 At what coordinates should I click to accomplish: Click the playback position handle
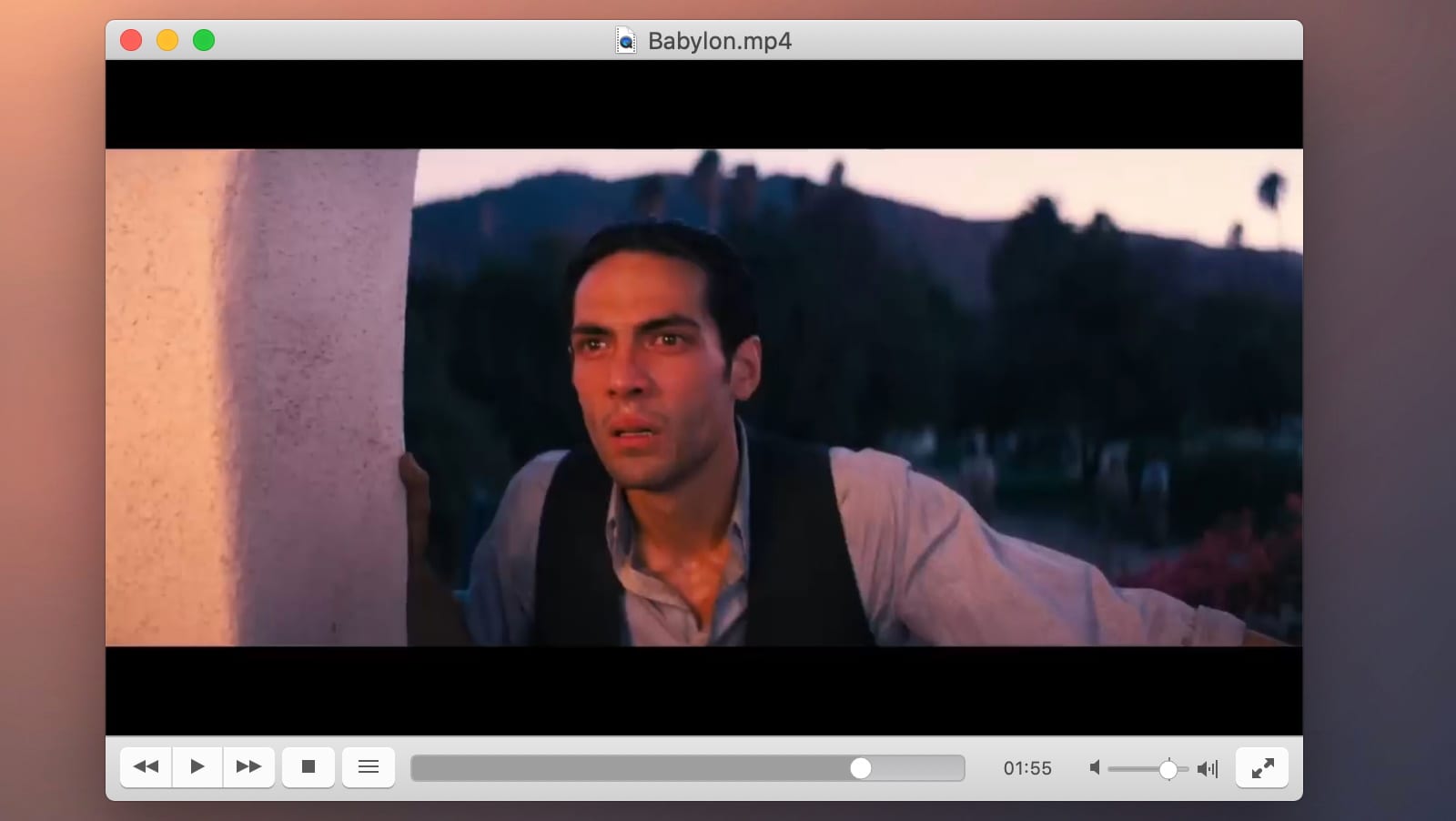click(x=860, y=768)
